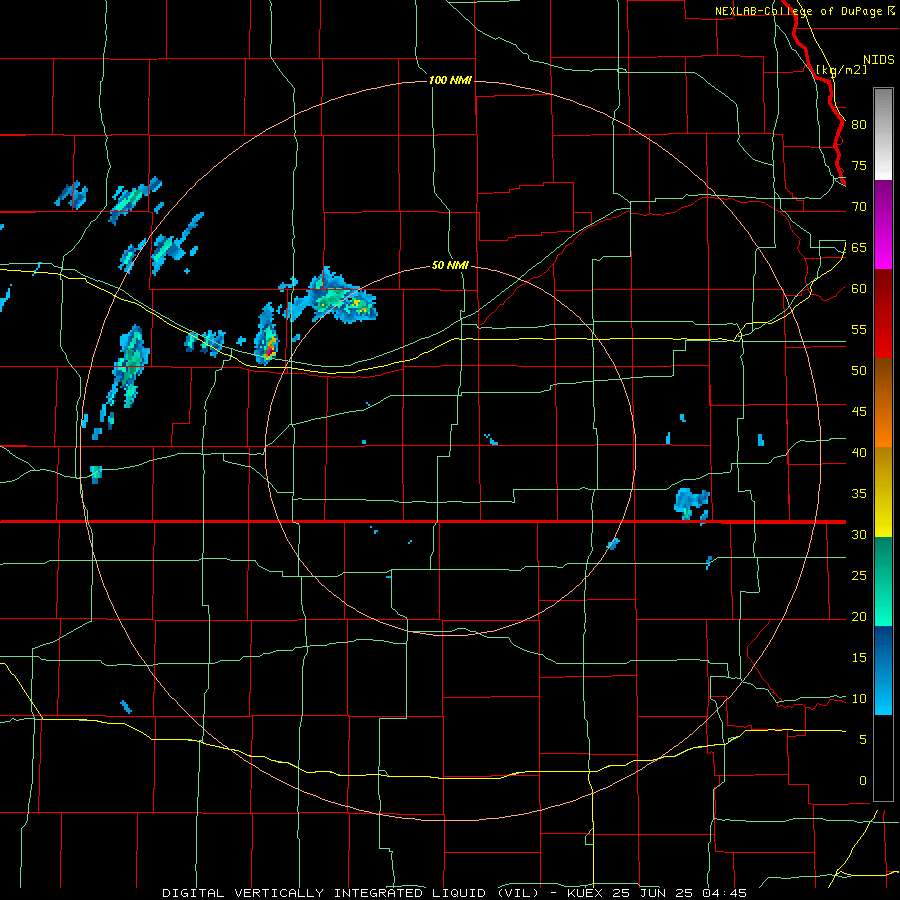Click the product title text at bottom
Viewport: 900px width, 900px height.
455,893
